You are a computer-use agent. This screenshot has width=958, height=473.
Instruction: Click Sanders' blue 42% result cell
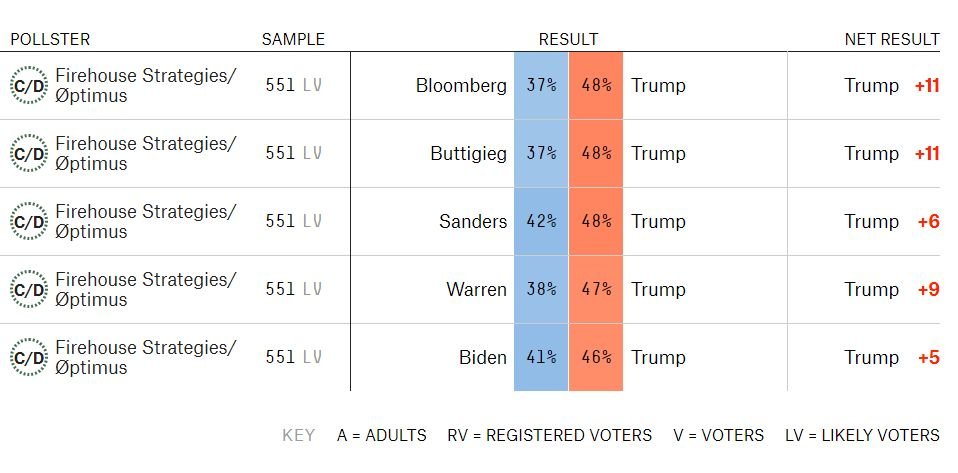pyautogui.click(x=541, y=222)
